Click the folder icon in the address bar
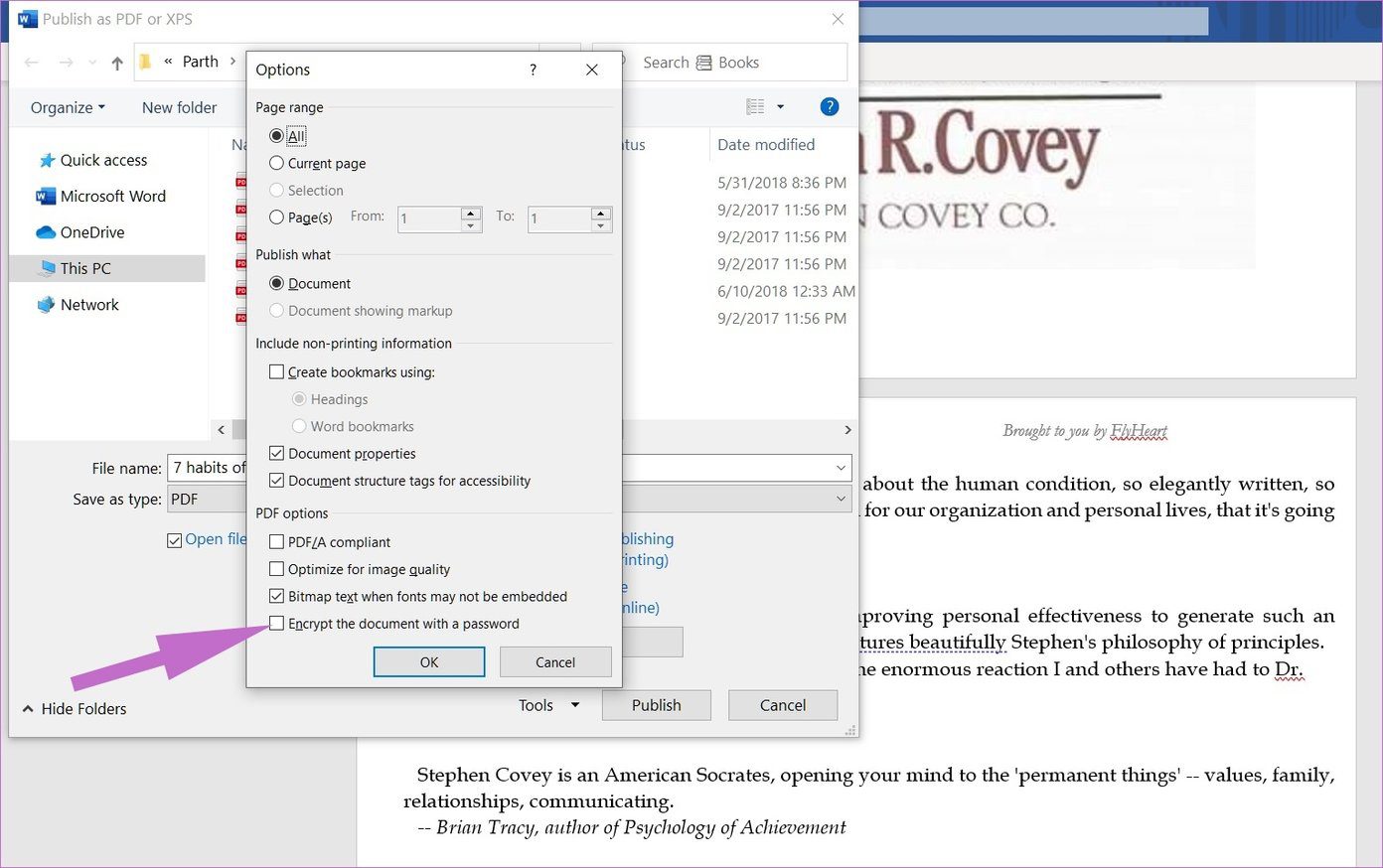Viewport: 1383px width, 868px height. point(145,62)
